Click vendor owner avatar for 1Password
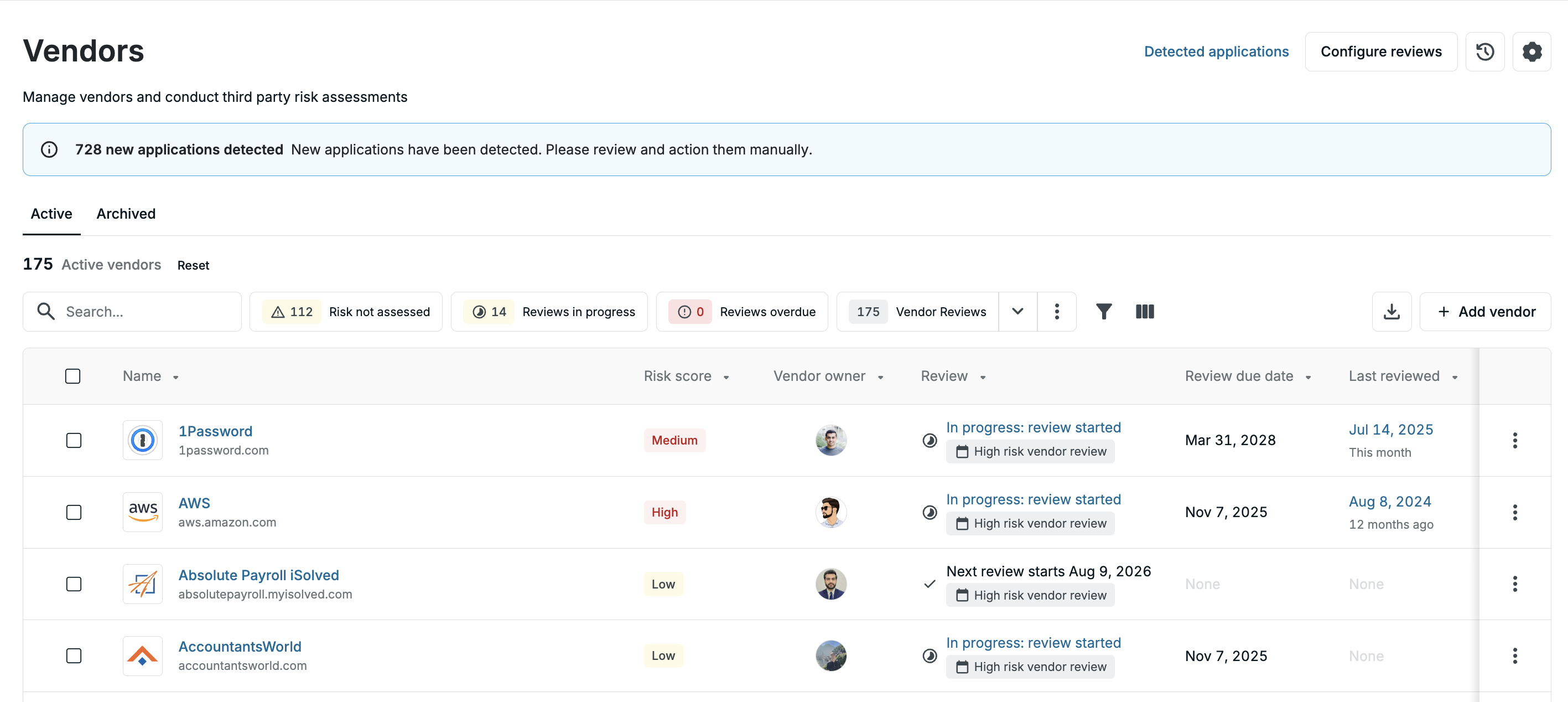 tap(831, 440)
